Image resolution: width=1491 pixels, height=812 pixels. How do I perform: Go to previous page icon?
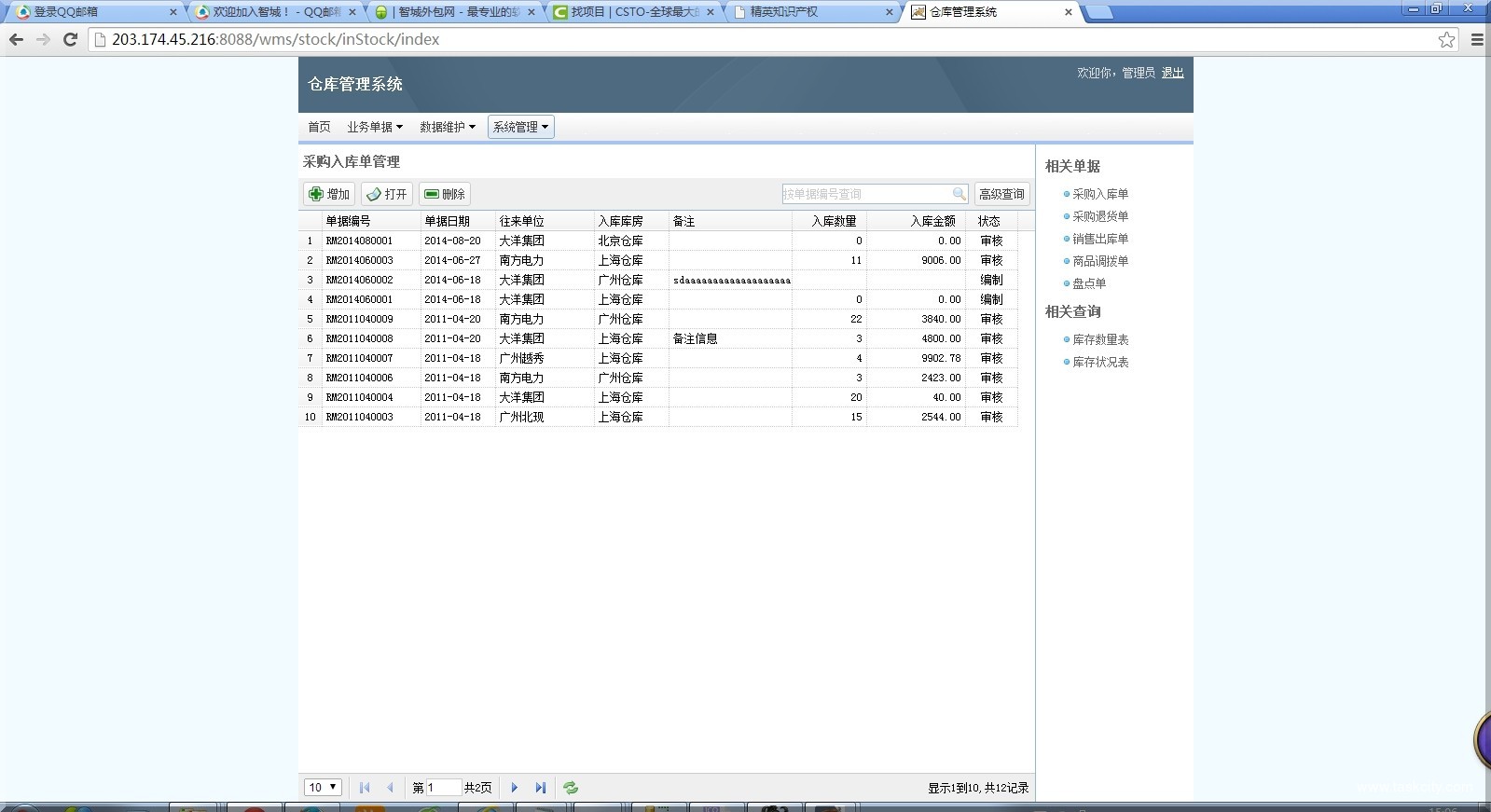(x=390, y=788)
